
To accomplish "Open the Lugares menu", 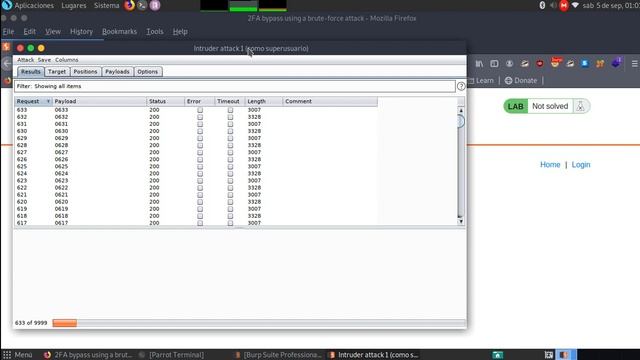I will 73,5.
